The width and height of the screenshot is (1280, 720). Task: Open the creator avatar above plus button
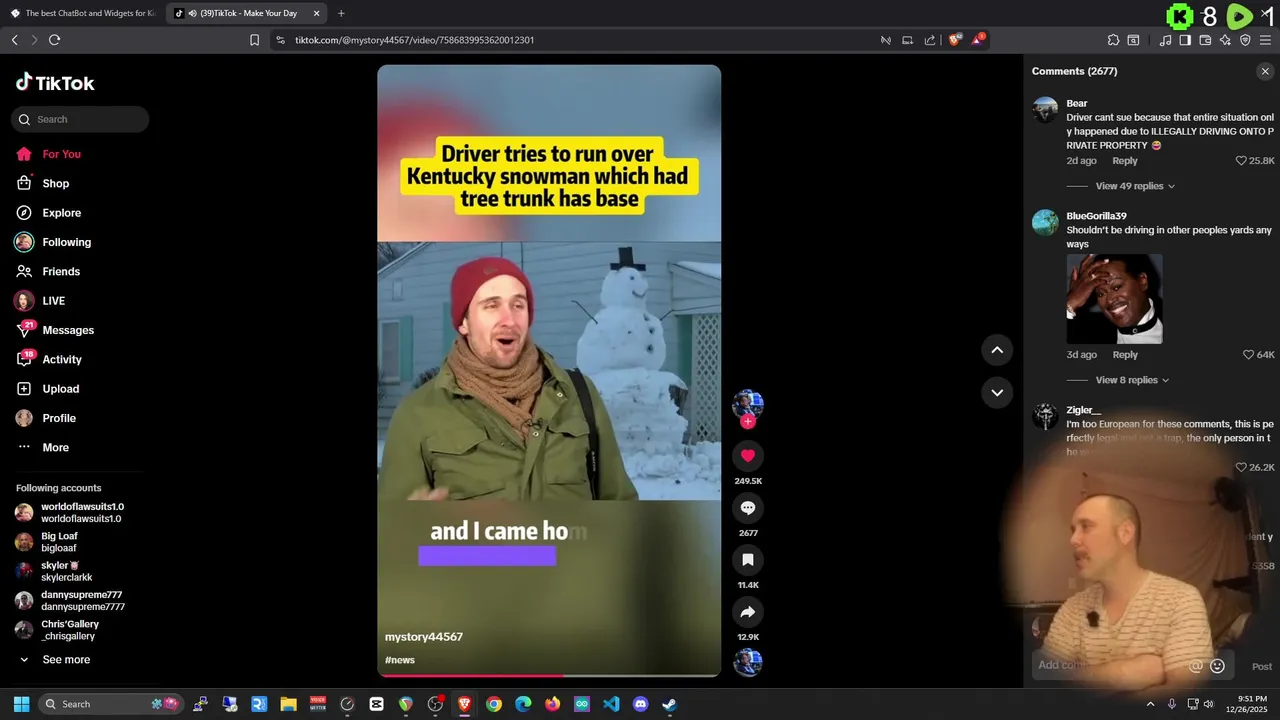click(748, 404)
